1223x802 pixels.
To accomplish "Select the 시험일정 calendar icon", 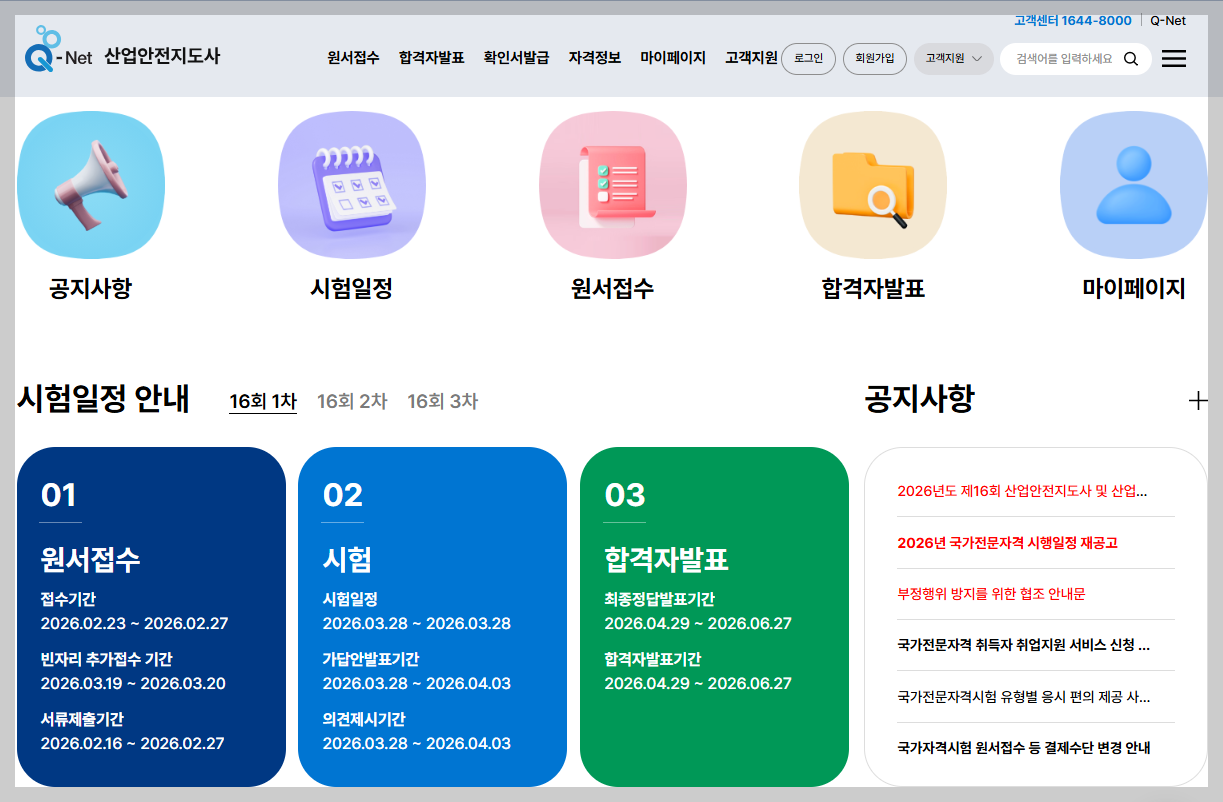I will pos(351,184).
